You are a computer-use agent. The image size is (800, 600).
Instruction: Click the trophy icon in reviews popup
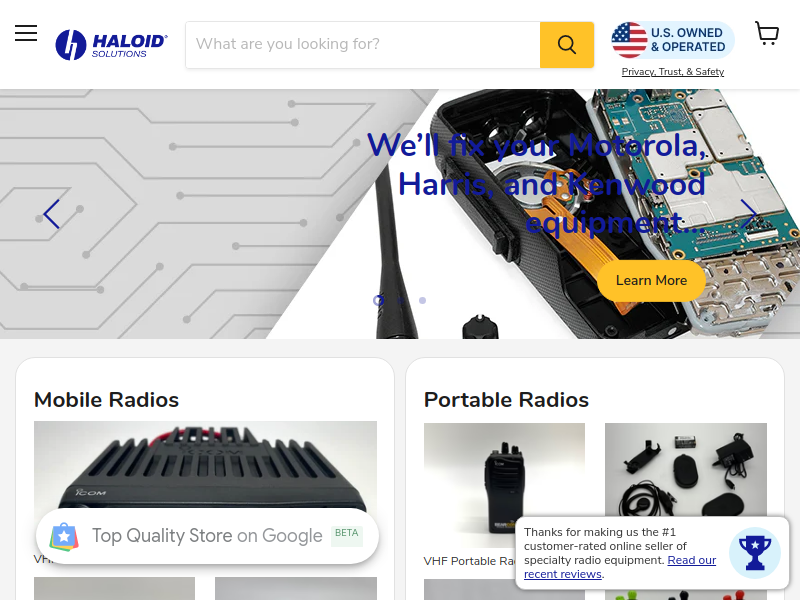click(755, 553)
